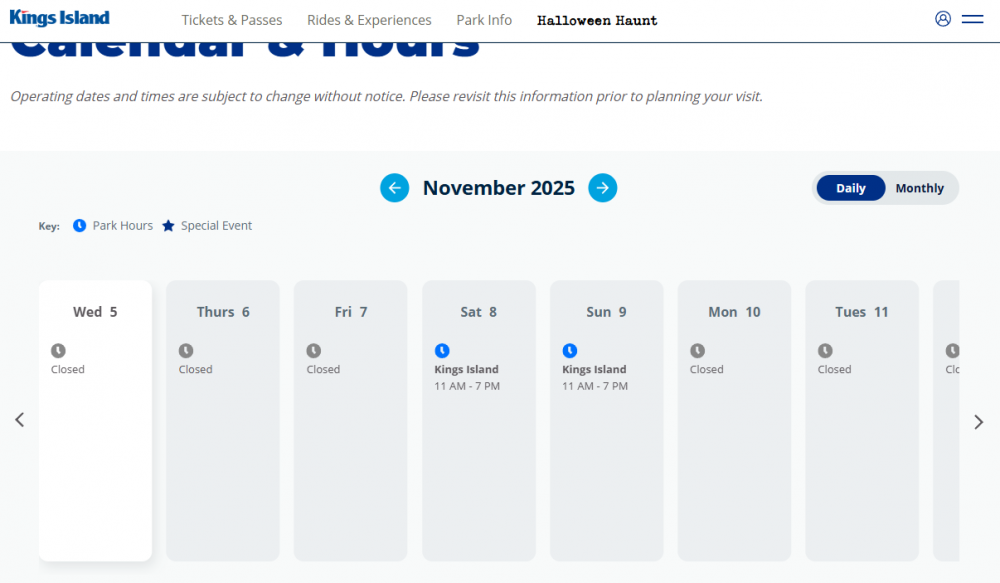Open the Park Info menu
1000x583 pixels.
click(484, 20)
